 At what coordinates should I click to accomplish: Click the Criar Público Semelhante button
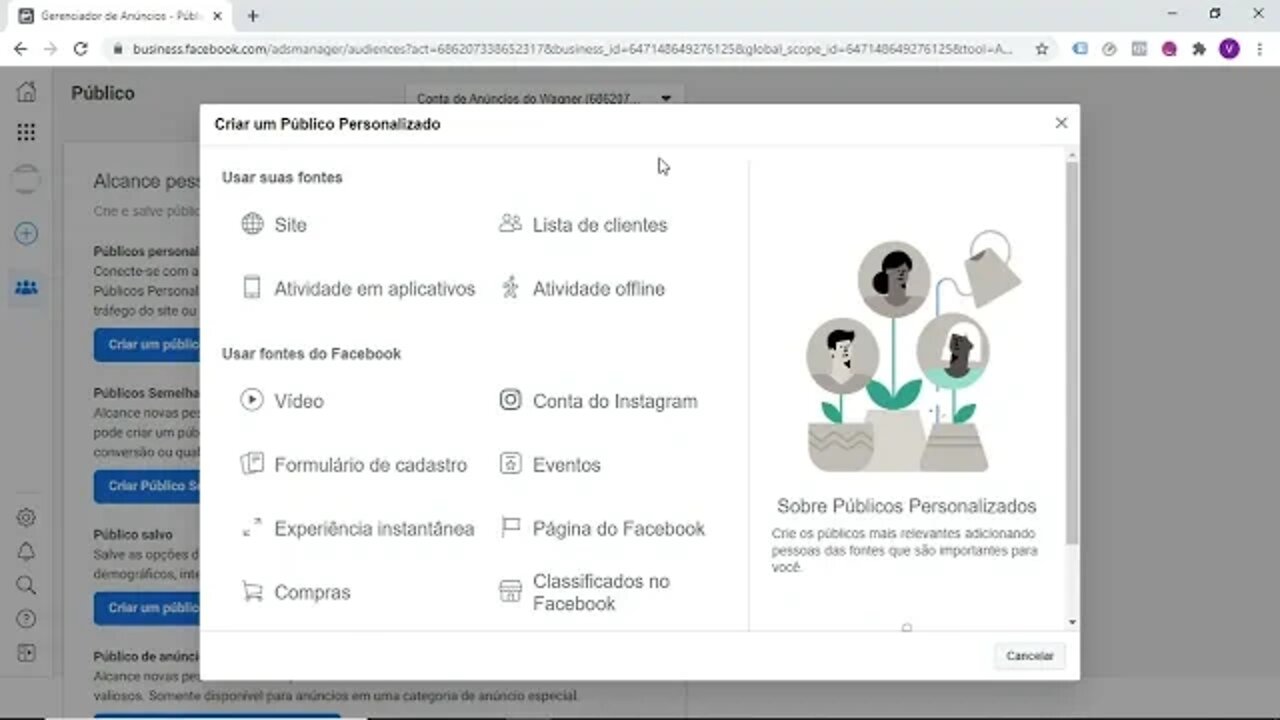[x=147, y=486]
